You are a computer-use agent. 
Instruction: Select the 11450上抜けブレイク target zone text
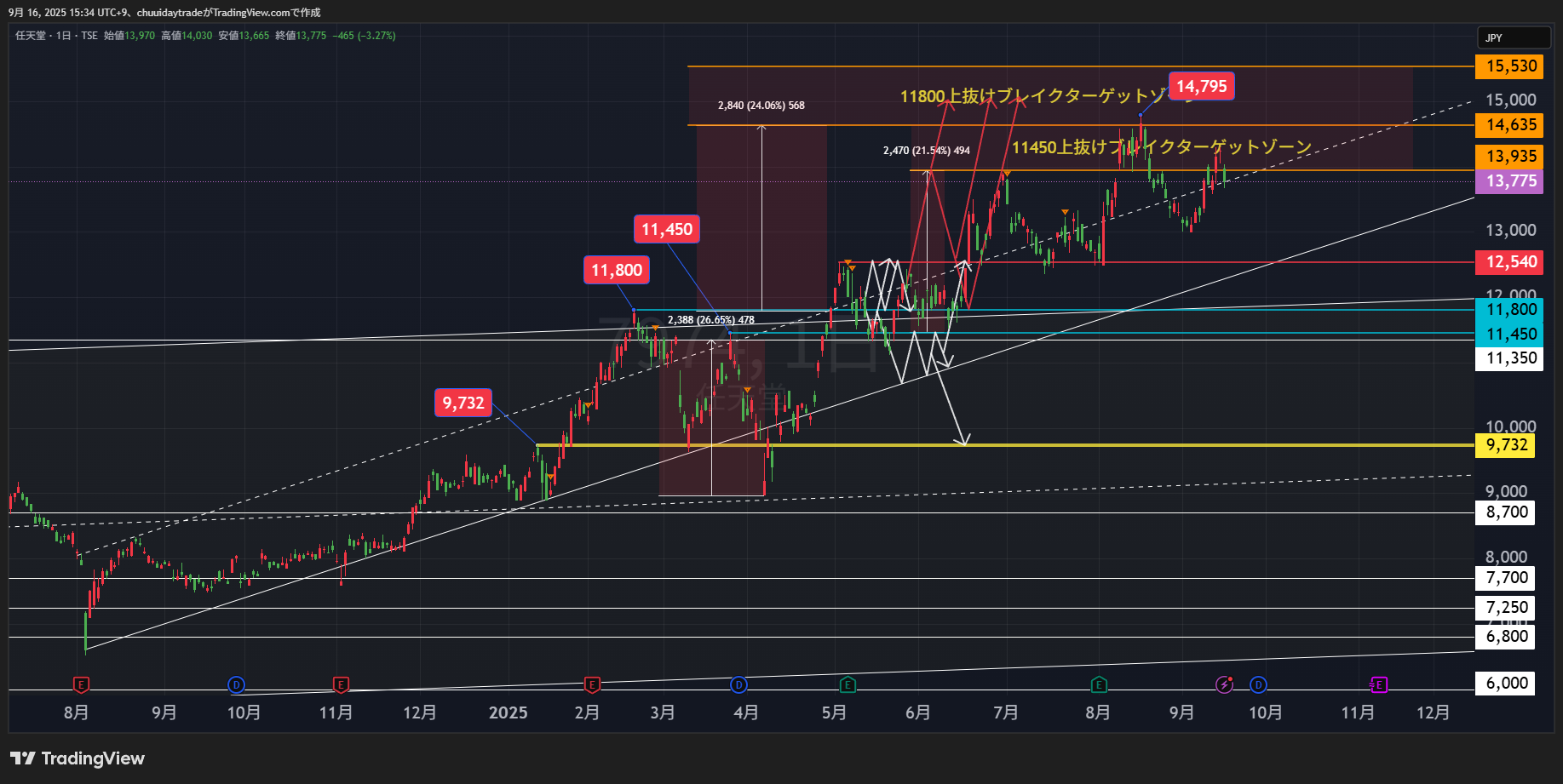1161,147
